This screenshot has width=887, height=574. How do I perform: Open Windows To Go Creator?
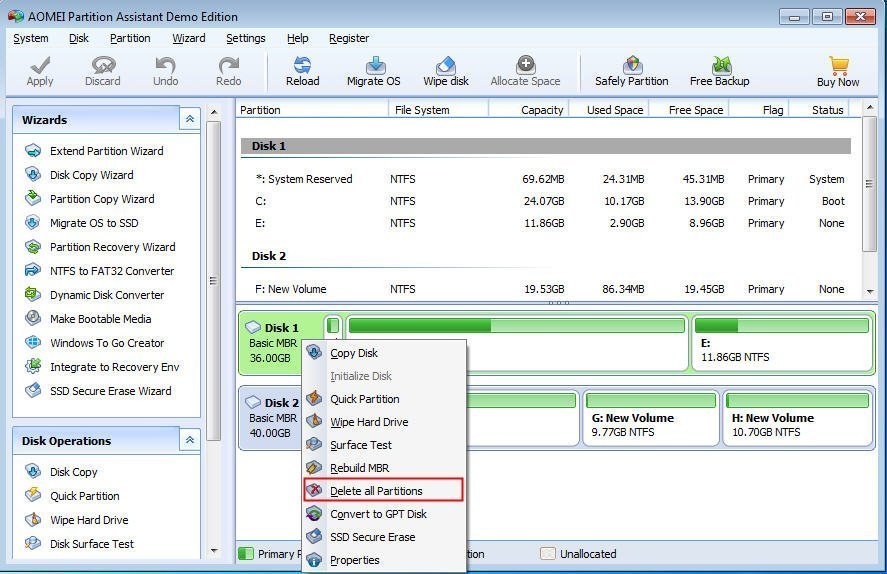(94, 343)
